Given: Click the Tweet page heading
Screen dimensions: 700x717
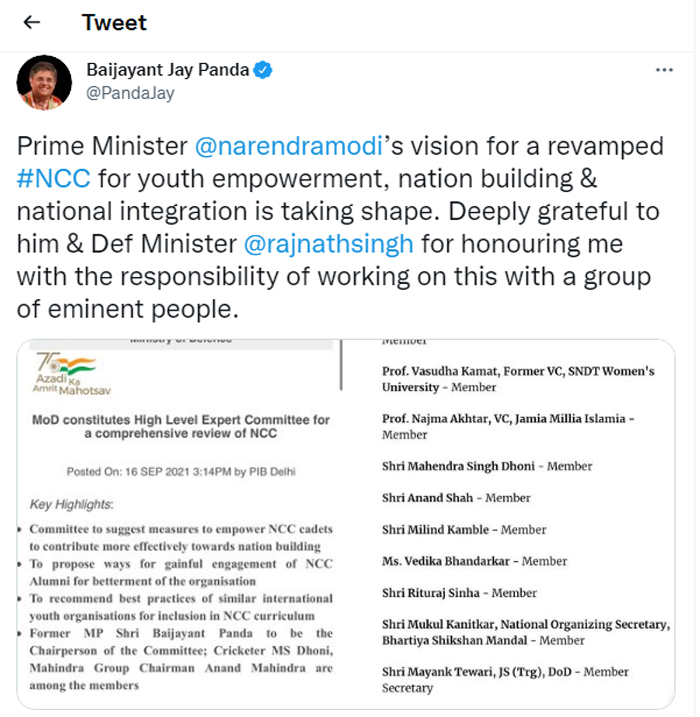Looking at the screenshot, I should [x=115, y=22].
